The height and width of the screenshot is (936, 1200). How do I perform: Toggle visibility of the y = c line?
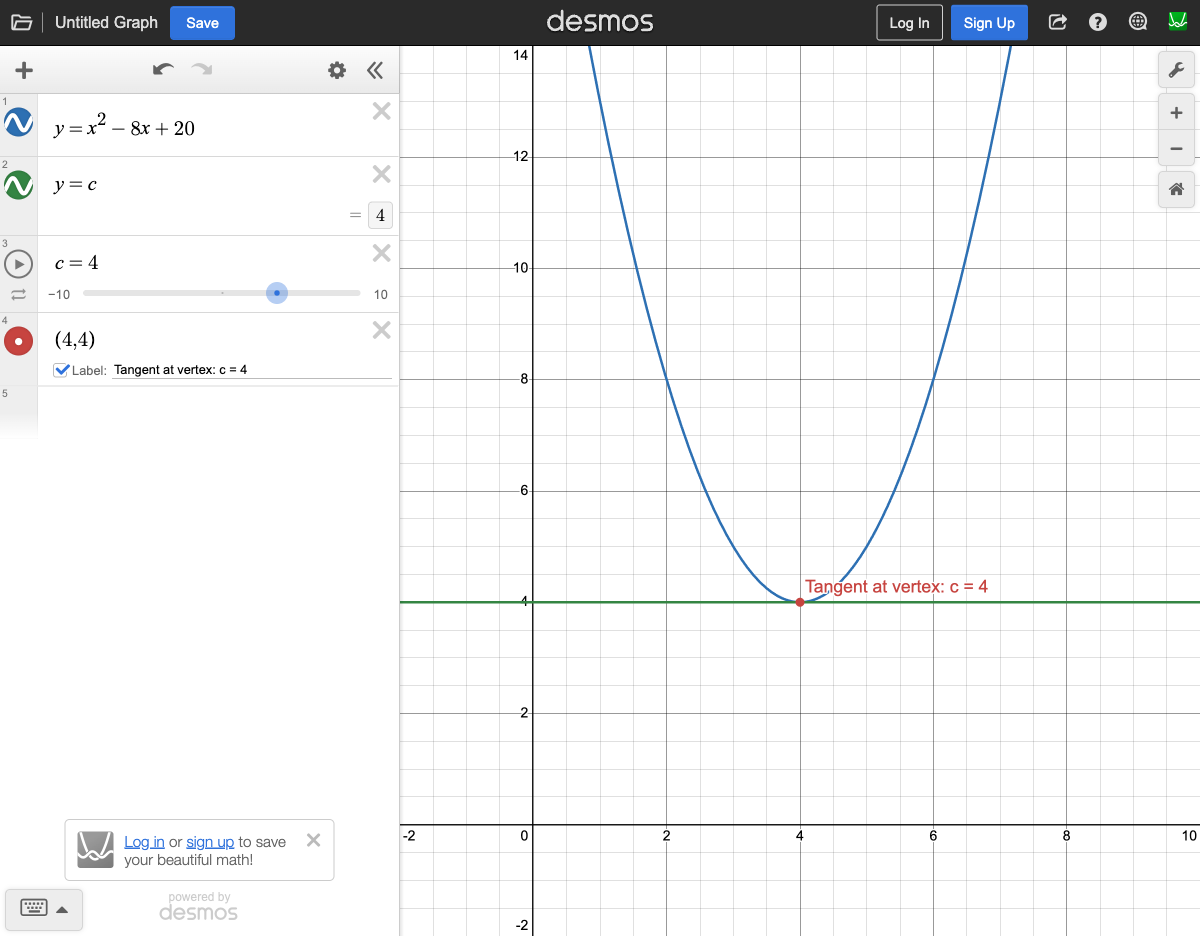tap(19, 185)
